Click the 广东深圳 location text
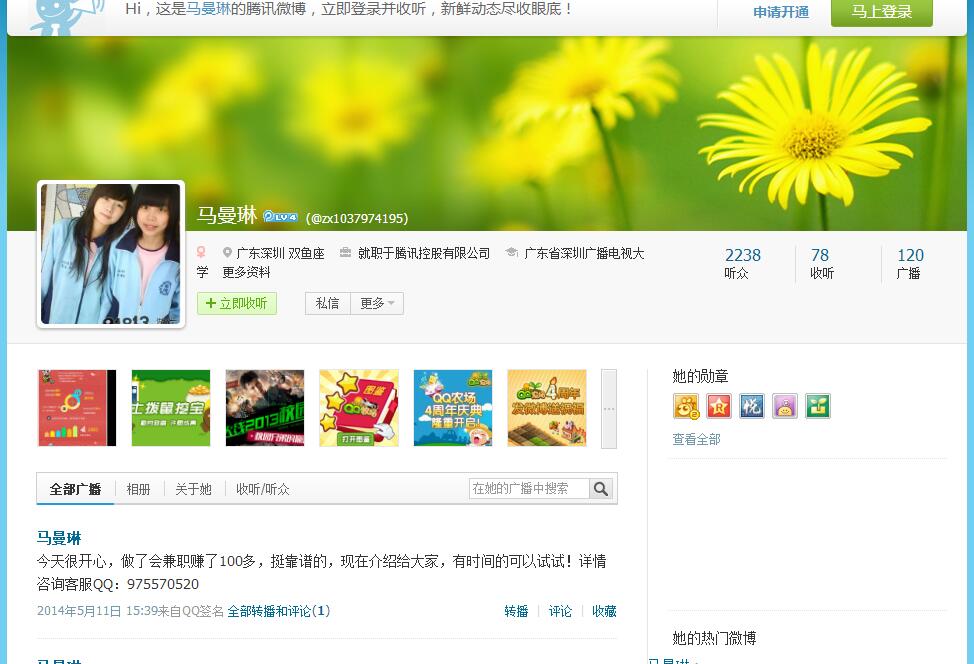This screenshot has height=664, width=974. click(260, 253)
